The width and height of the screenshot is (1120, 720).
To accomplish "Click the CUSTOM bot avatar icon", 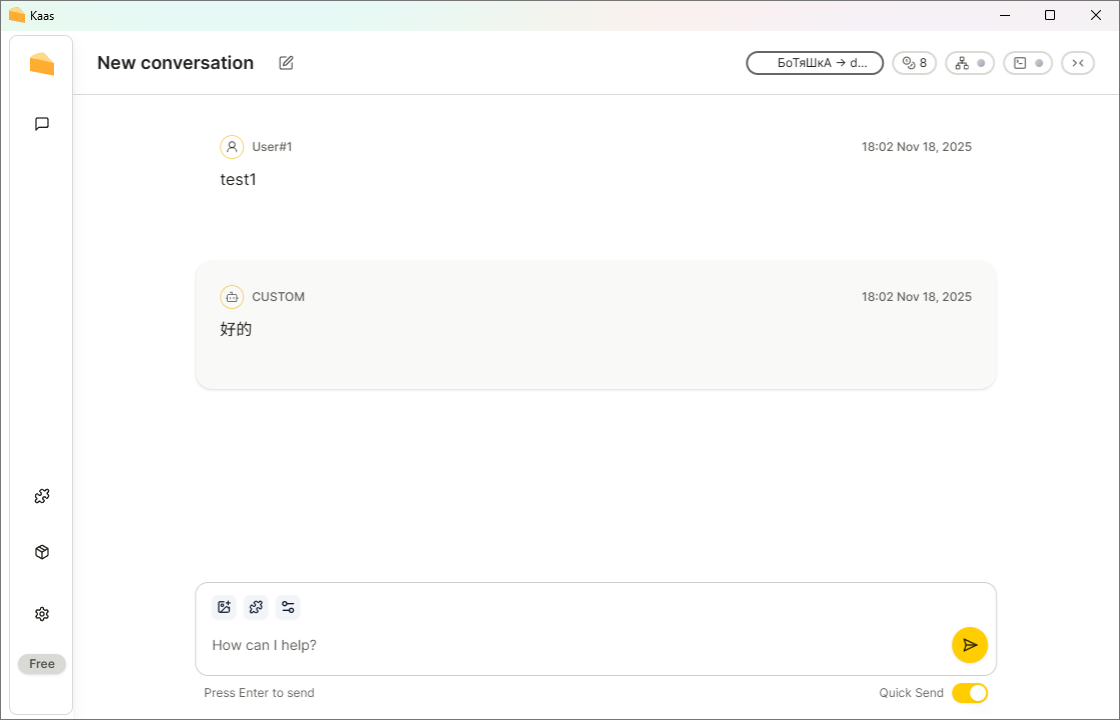I will coord(232,297).
